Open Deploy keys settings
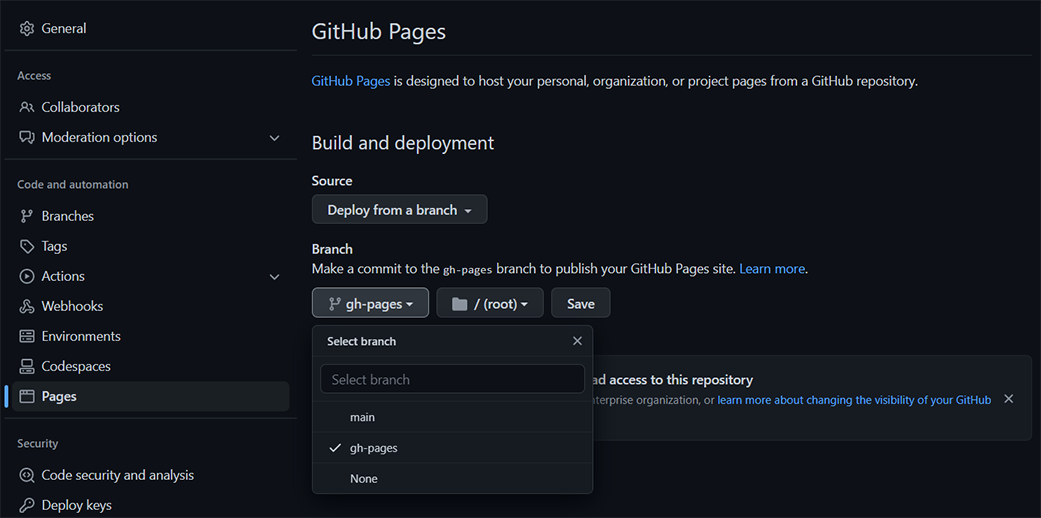Viewport: 1041px width, 518px height. [76, 505]
